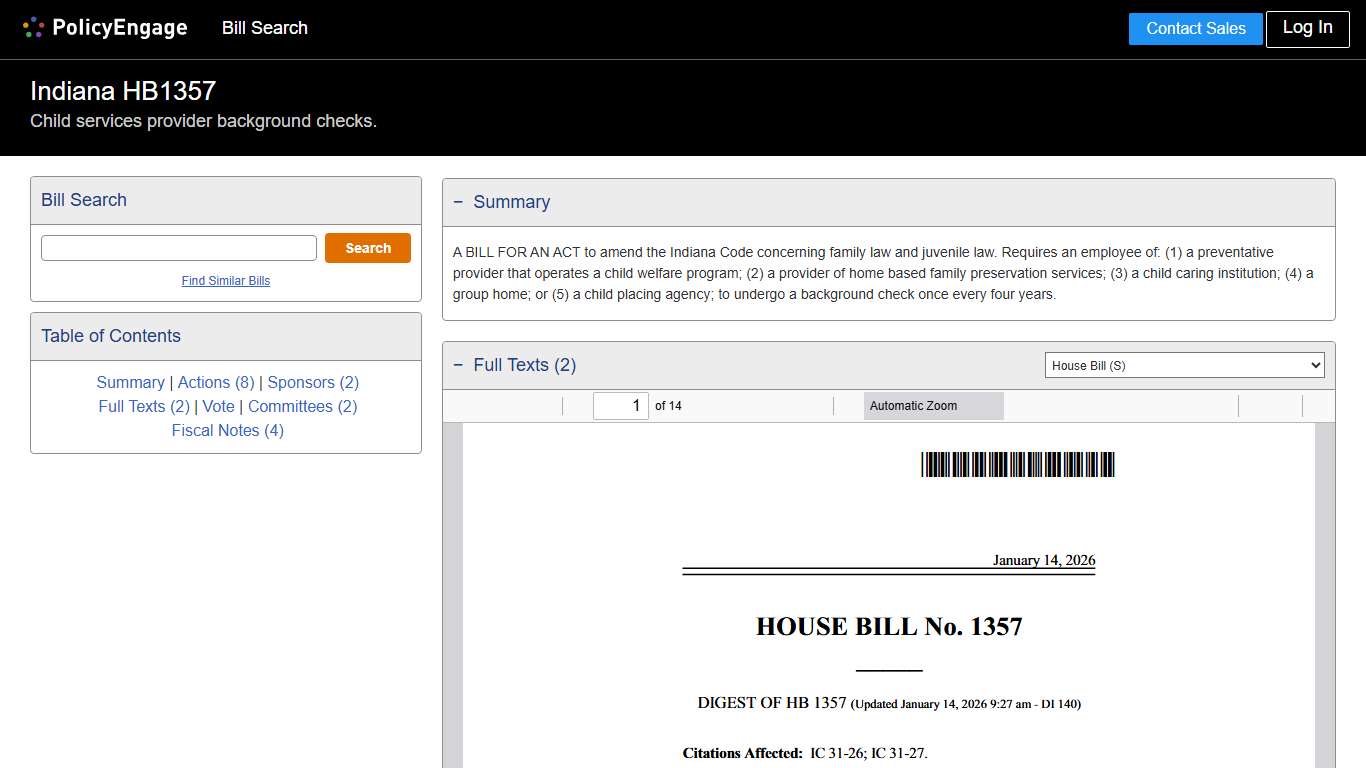
Task: Open the Actions (8) link
Action: 215,382
